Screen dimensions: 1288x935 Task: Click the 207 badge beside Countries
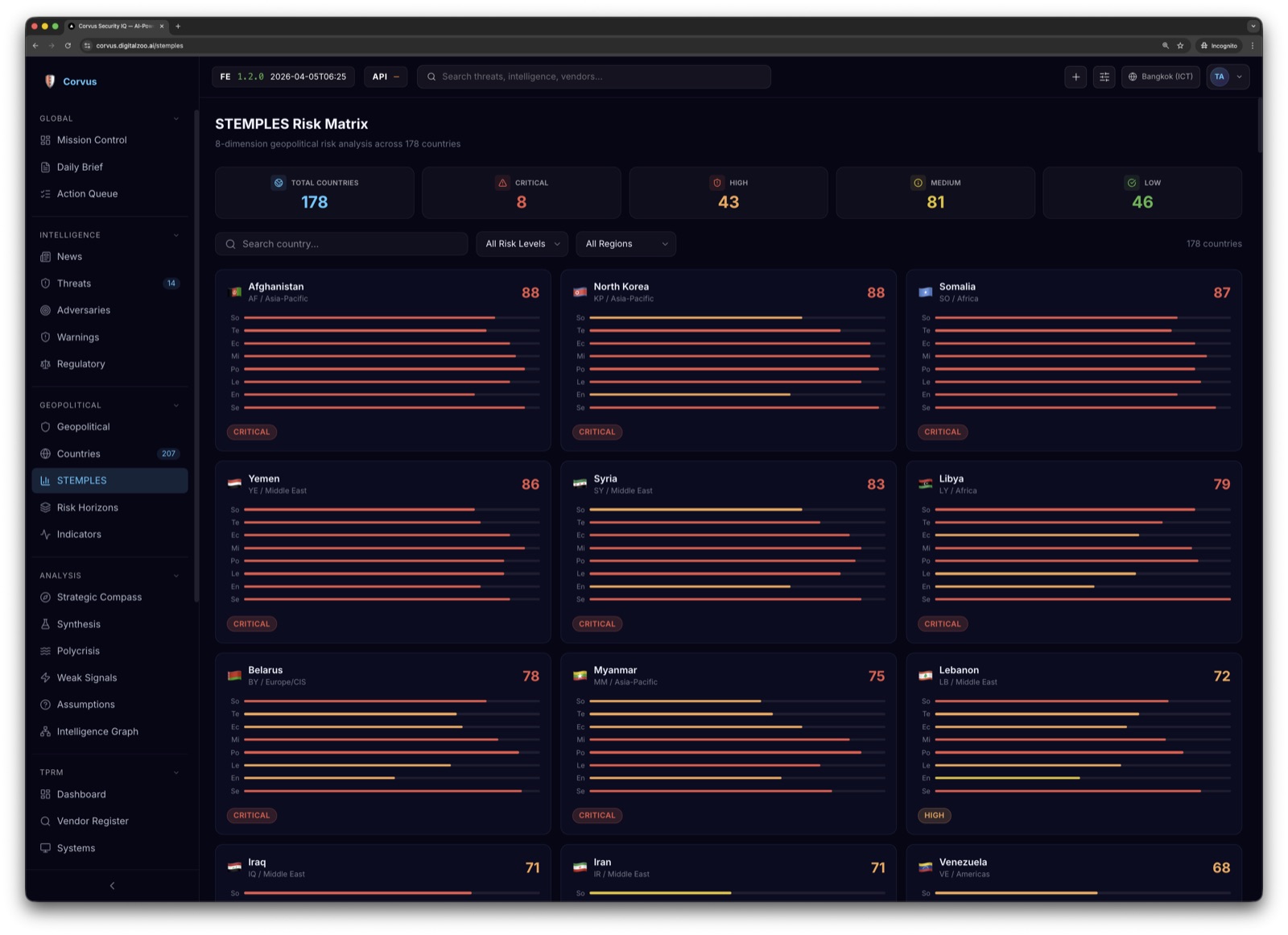168,454
